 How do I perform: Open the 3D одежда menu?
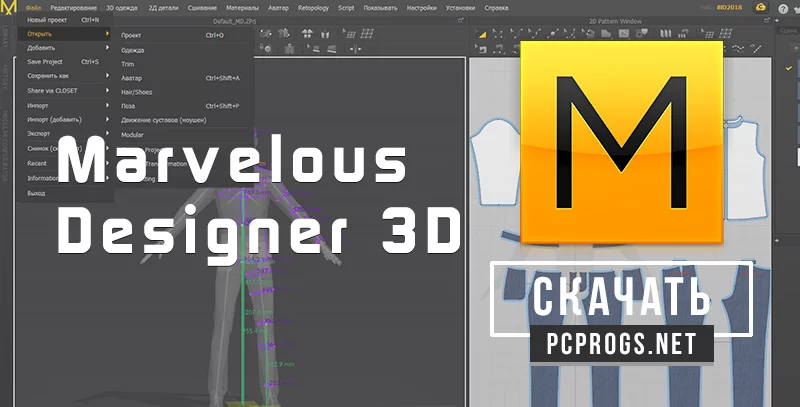pyautogui.click(x=121, y=8)
